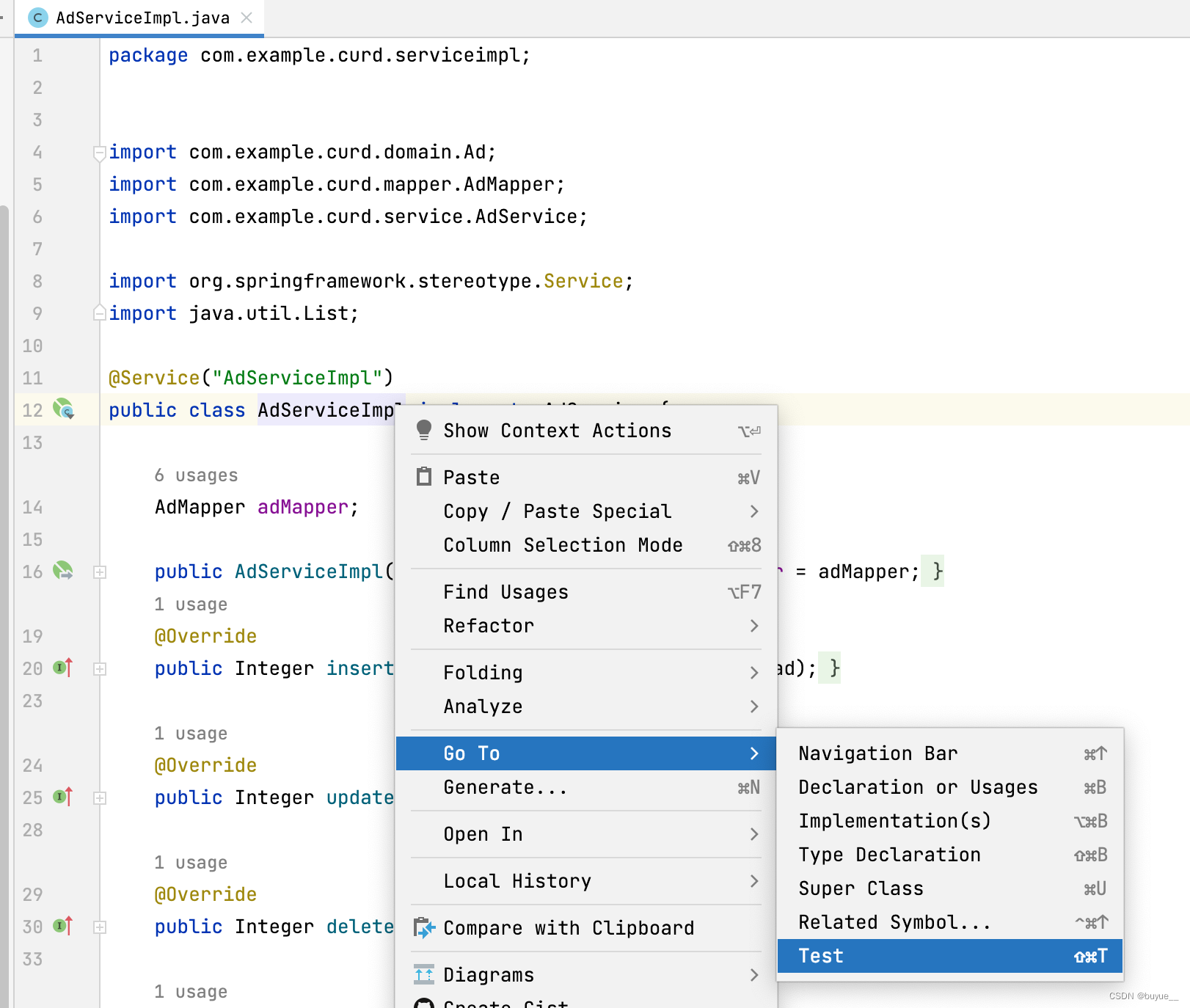Close the AdServiceImpl.java tab
1190x1008 pixels.
(x=247, y=18)
